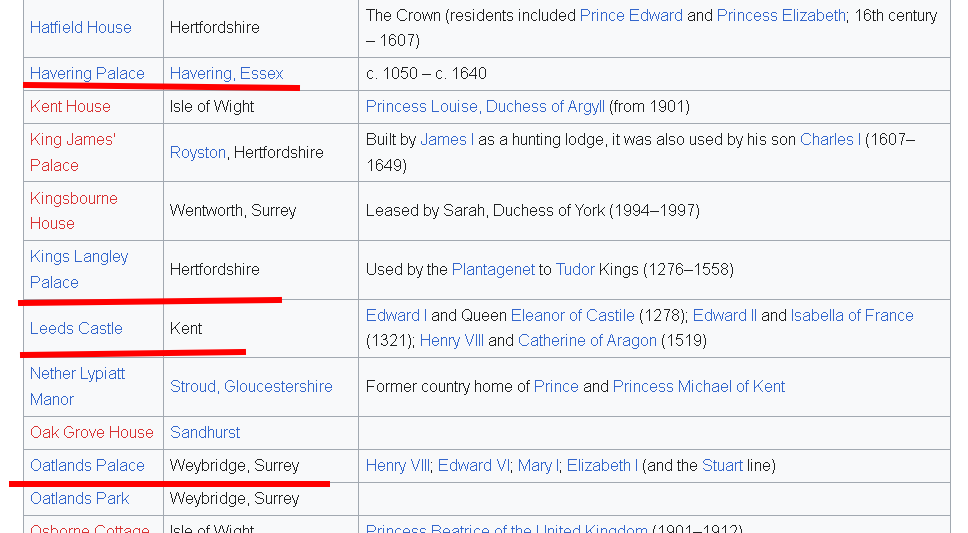Follow the James I link
The image size is (968, 533).
pyautogui.click(x=447, y=140)
